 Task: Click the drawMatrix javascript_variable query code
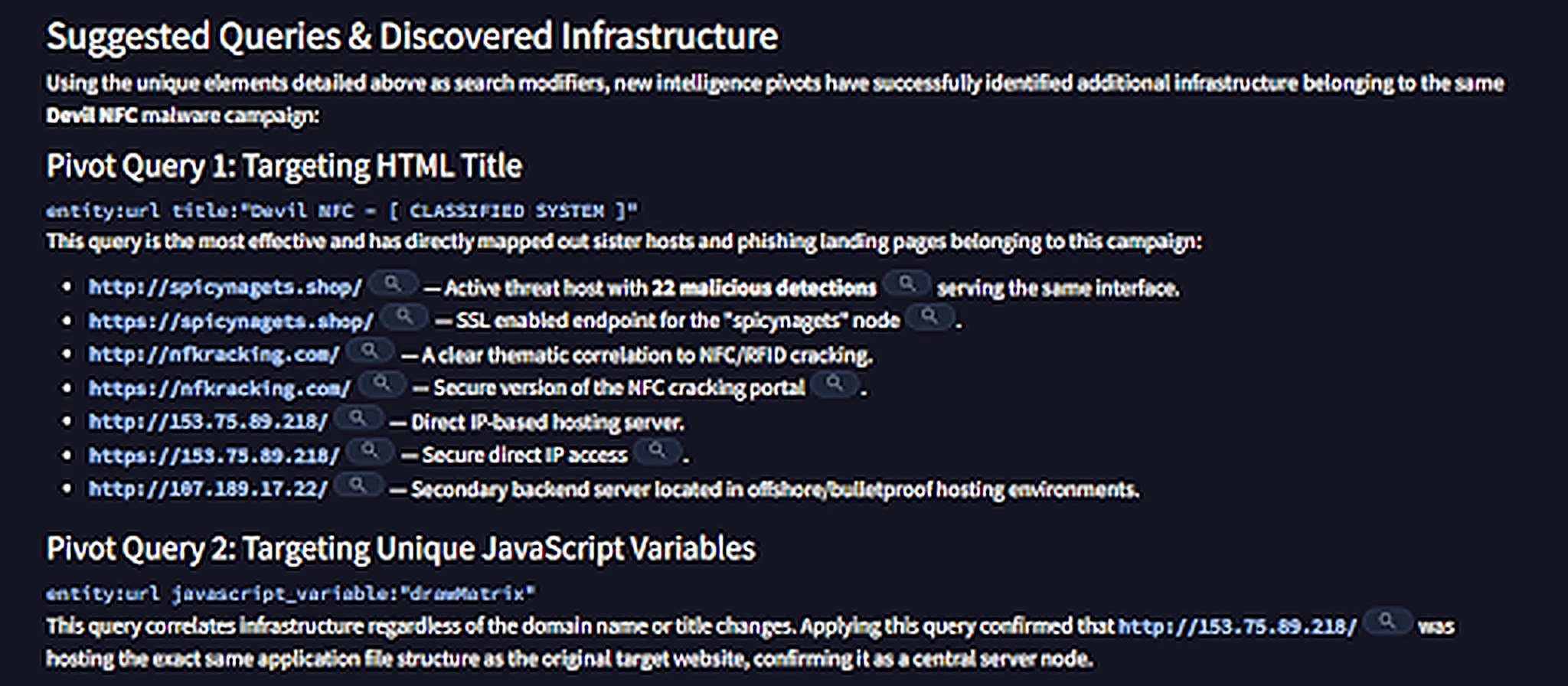click(291, 593)
